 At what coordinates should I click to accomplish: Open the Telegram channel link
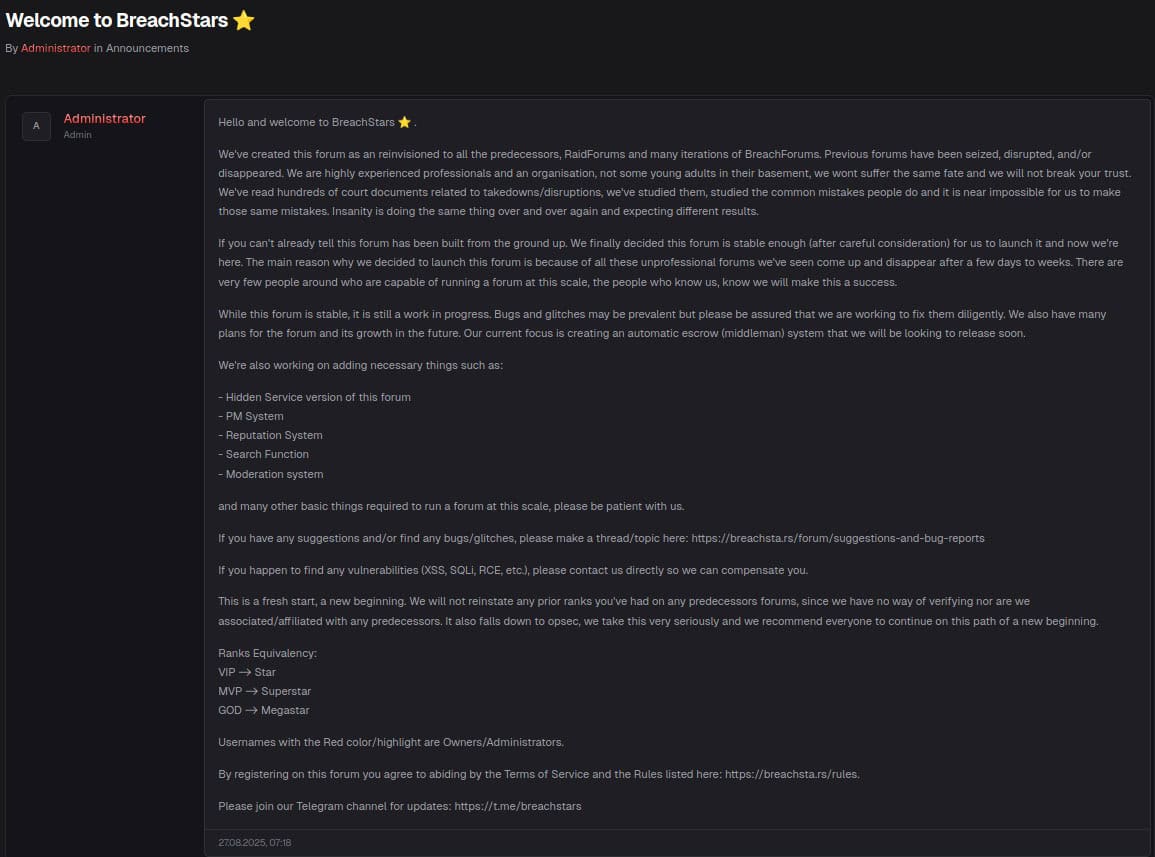[517, 805]
